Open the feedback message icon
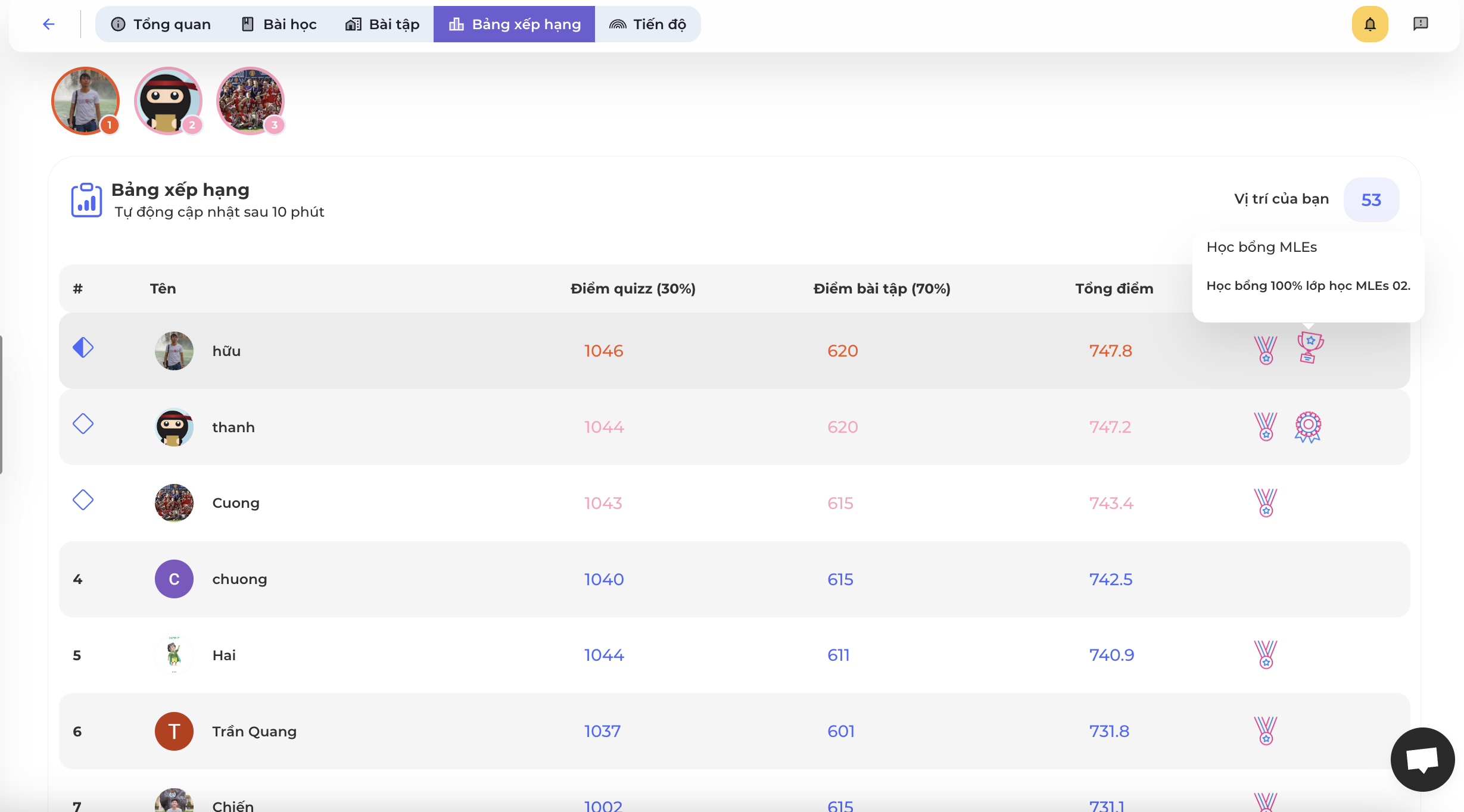Screen dimensions: 1464x812 pos(1421,24)
